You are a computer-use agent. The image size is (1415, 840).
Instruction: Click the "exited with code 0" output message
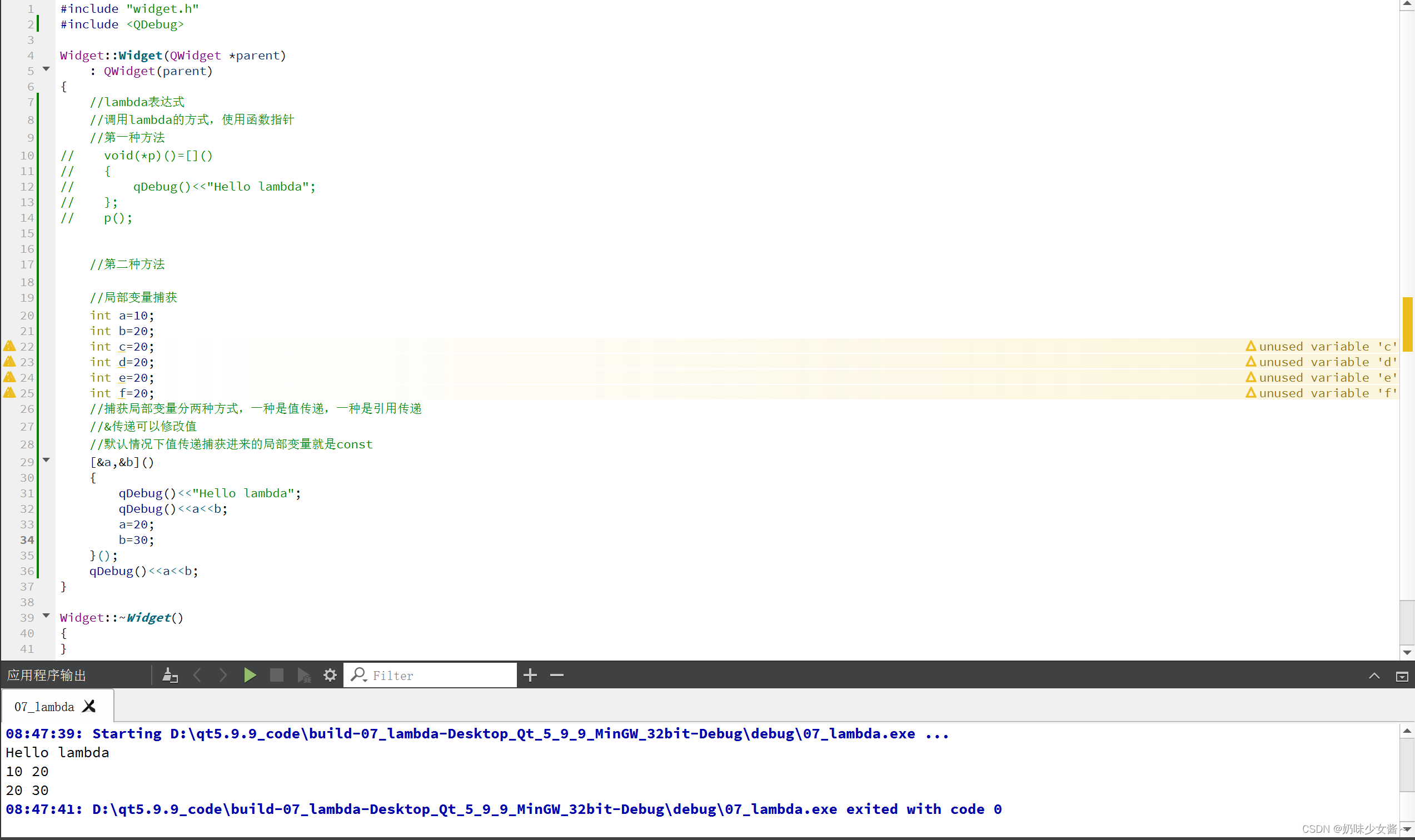coord(924,809)
